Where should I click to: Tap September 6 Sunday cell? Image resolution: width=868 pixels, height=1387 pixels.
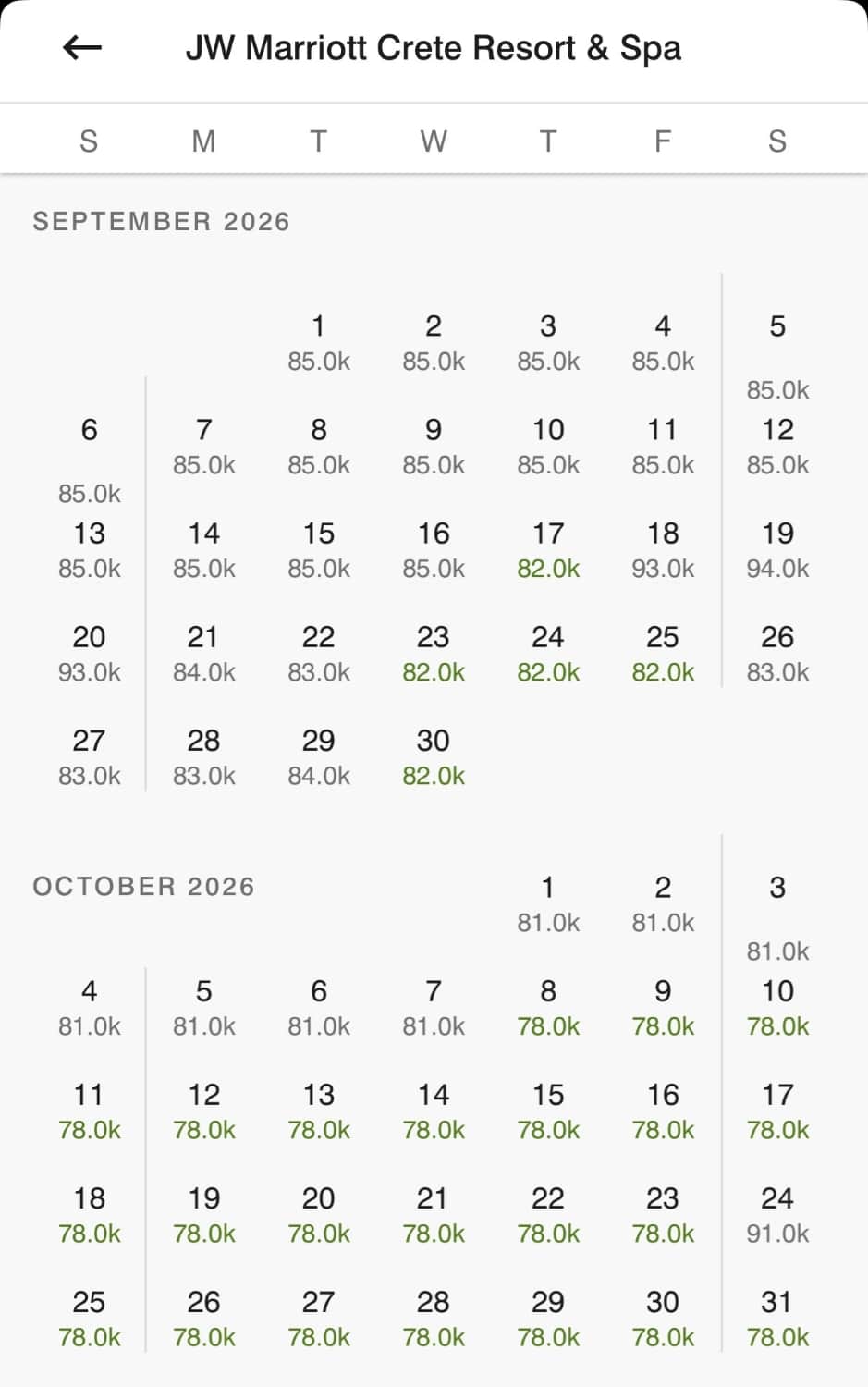click(90, 460)
